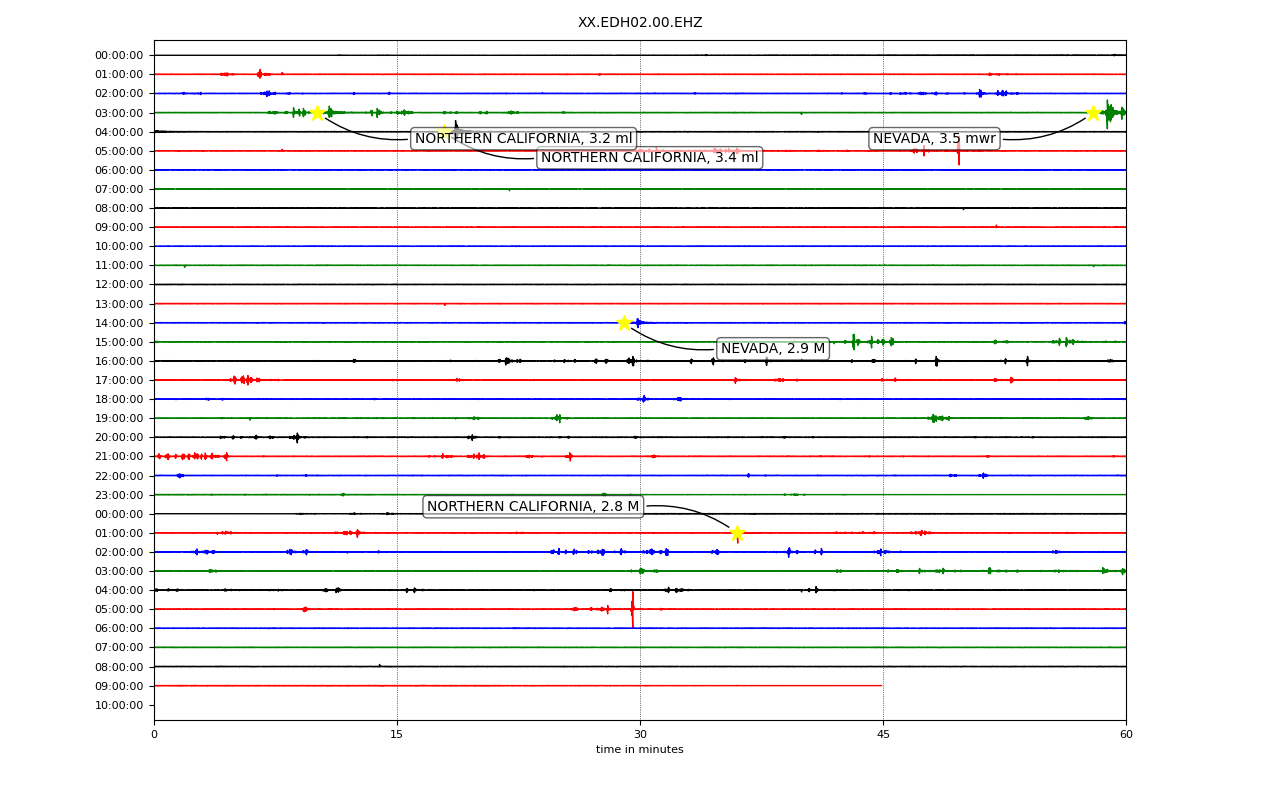
Task: Select the yellow star on the 14:00:00 trace
Action: click(x=624, y=323)
